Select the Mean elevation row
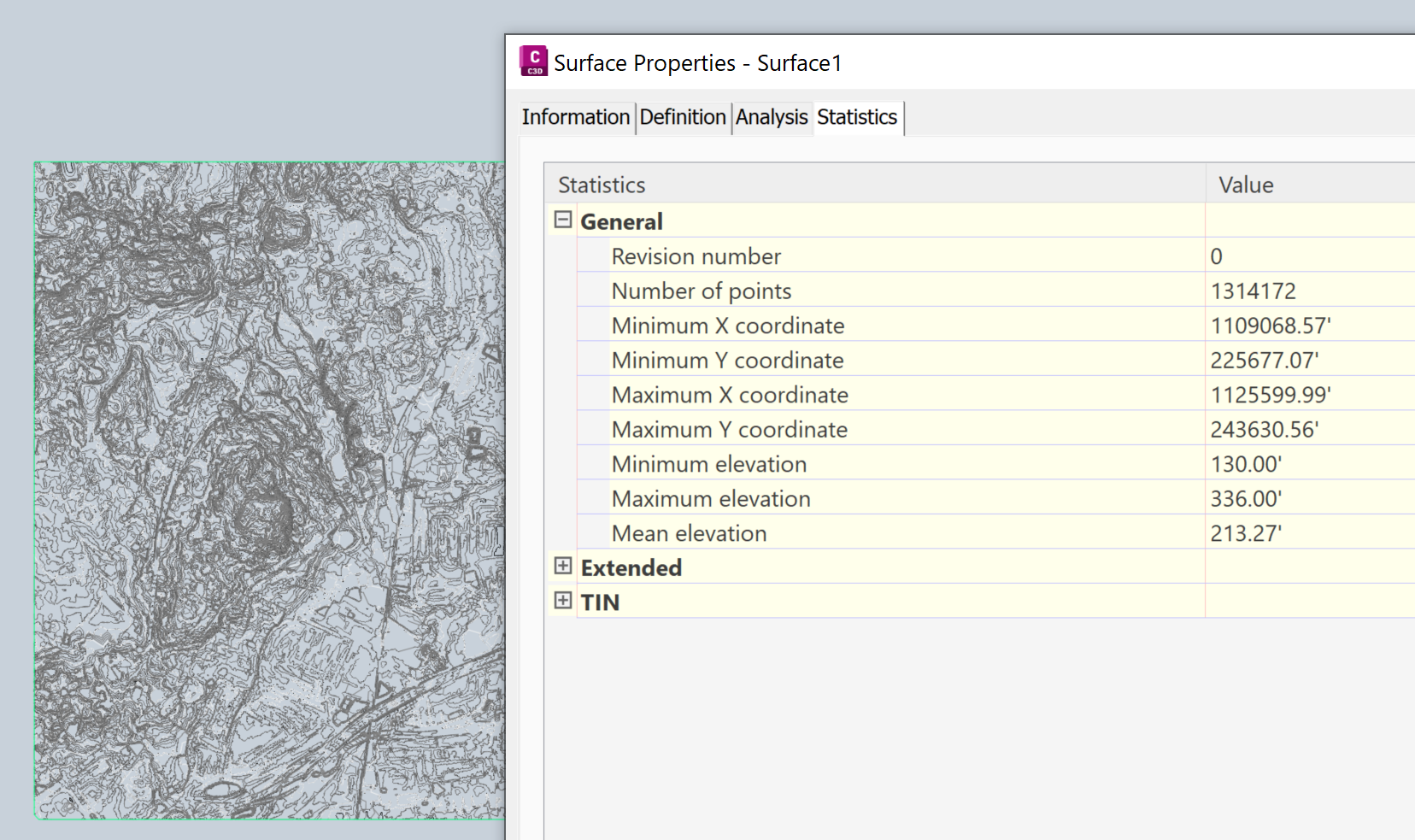The width and height of the screenshot is (1415, 840). 688,532
